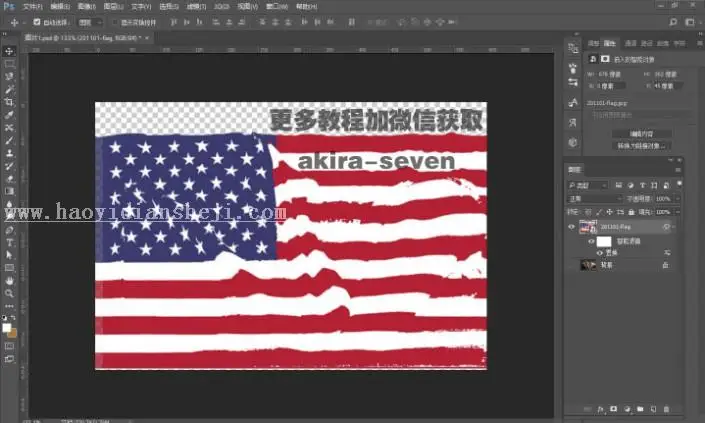Create a new layer icon
This screenshot has height=423, width=705.
point(653,409)
